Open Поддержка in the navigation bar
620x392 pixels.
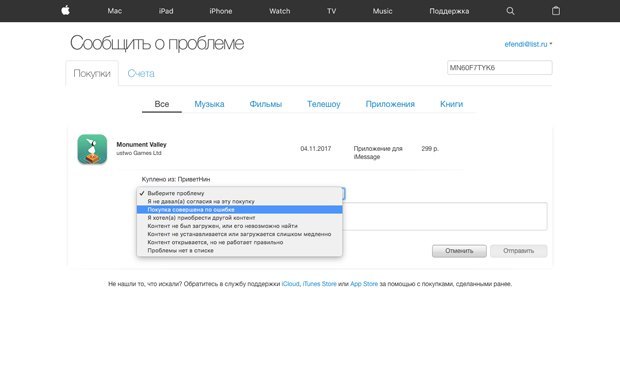(449, 11)
